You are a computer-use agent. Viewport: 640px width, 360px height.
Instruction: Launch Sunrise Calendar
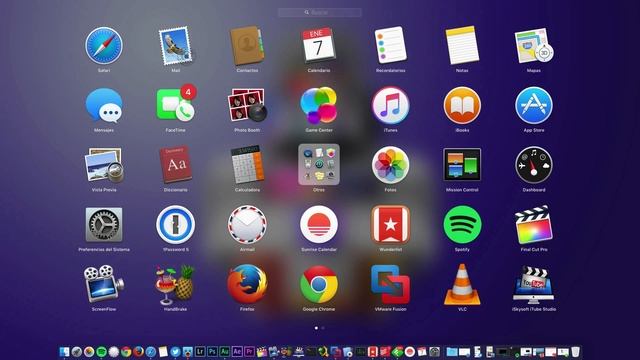point(319,224)
